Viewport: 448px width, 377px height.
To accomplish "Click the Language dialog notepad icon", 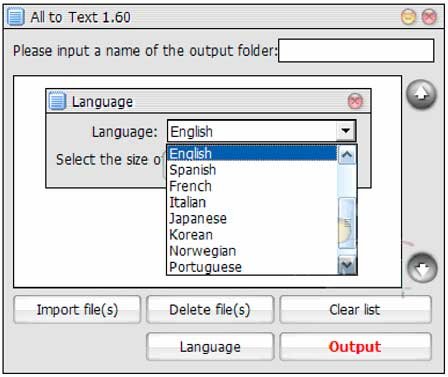I will (57, 101).
